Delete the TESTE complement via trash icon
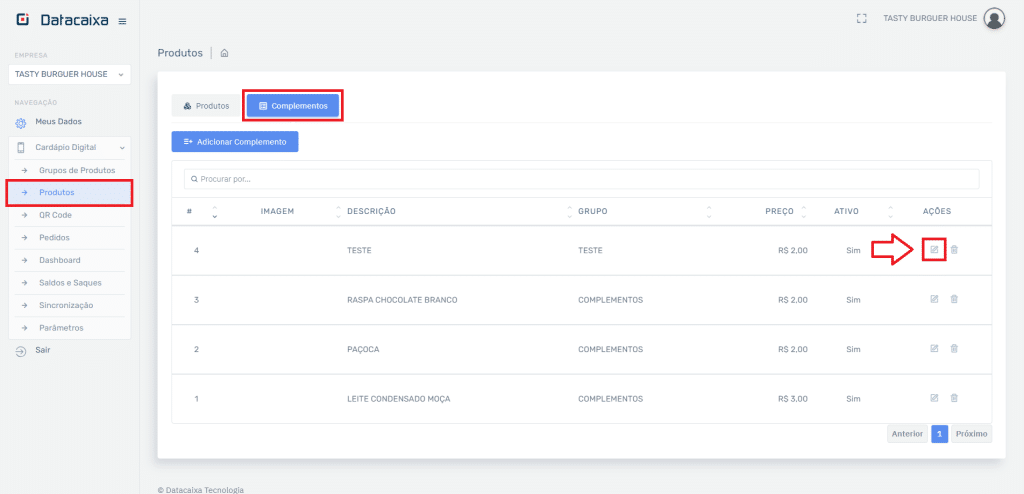 click(954, 249)
